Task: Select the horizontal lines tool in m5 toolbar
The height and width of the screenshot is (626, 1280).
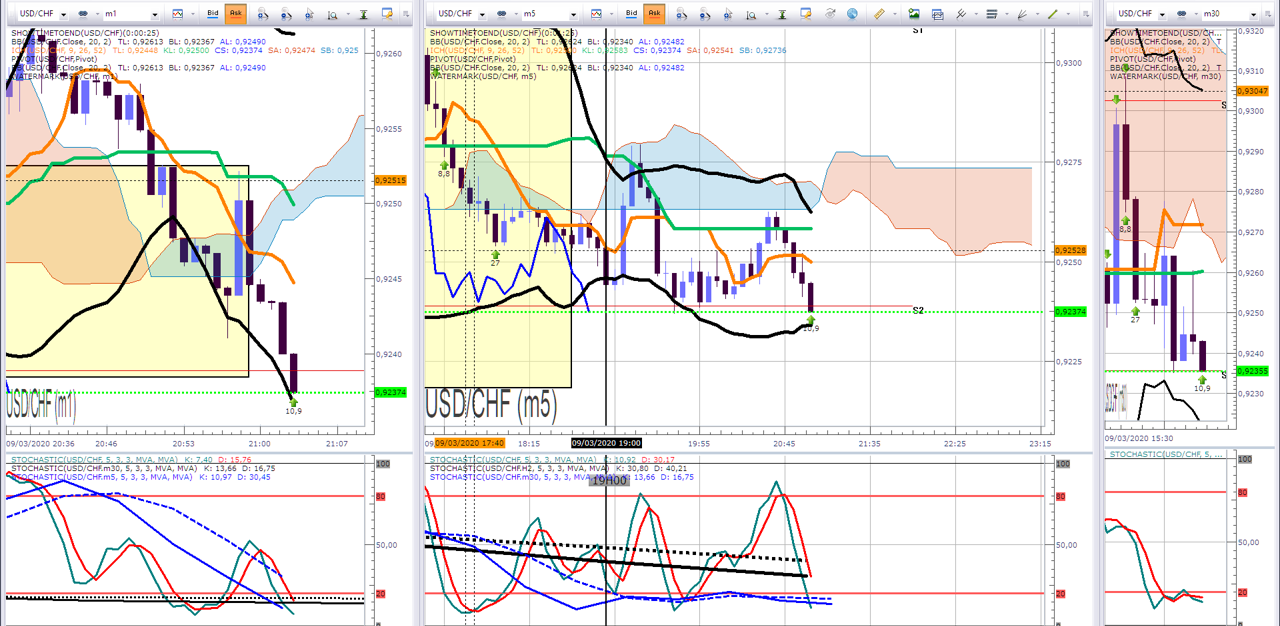Action: coord(992,14)
